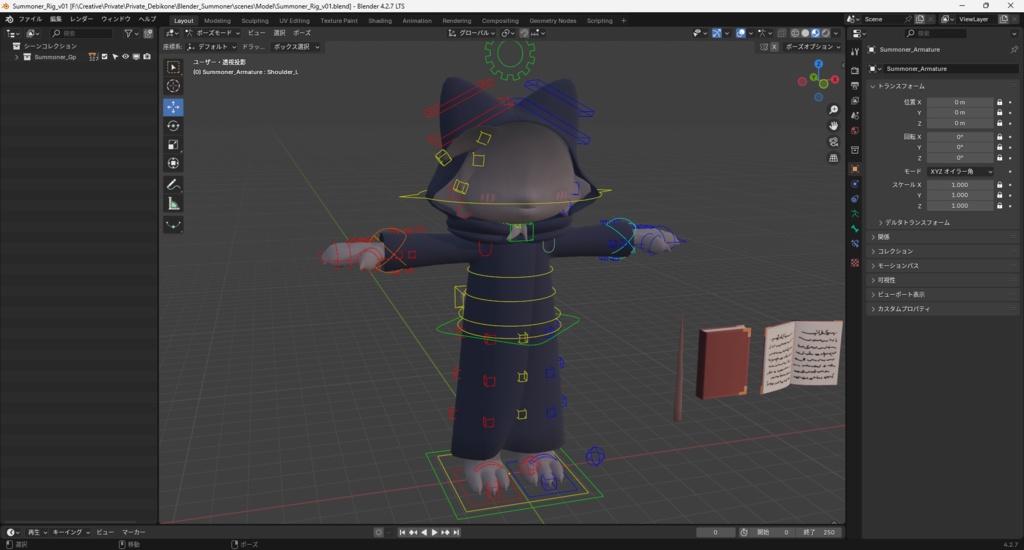Viewport: 1024px width, 550px height.
Task: Open Bone properties tab
Action: click(855, 229)
